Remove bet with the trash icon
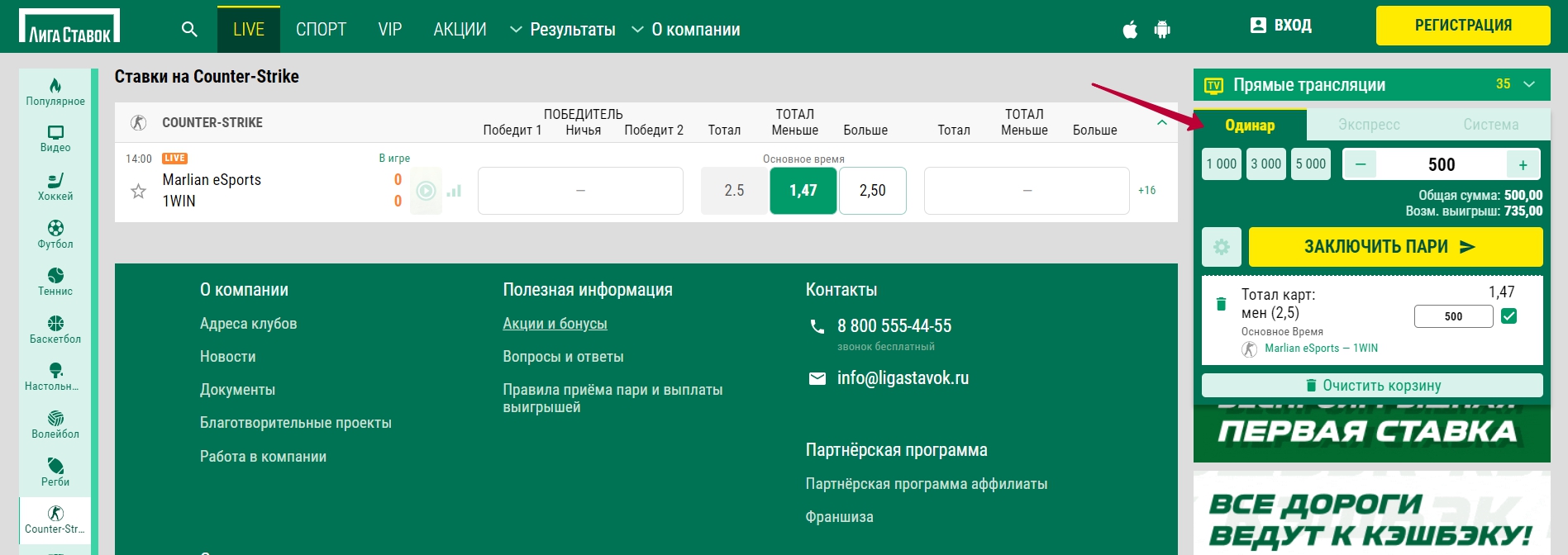Image resolution: width=1568 pixels, height=555 pixels. (x=1221, y=304)
